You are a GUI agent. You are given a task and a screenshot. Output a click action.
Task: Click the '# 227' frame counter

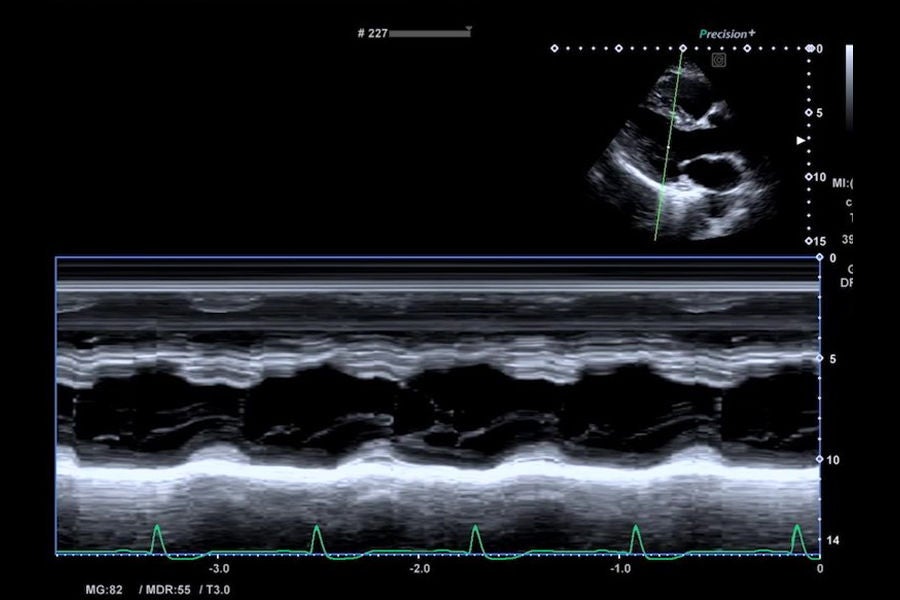373,33
